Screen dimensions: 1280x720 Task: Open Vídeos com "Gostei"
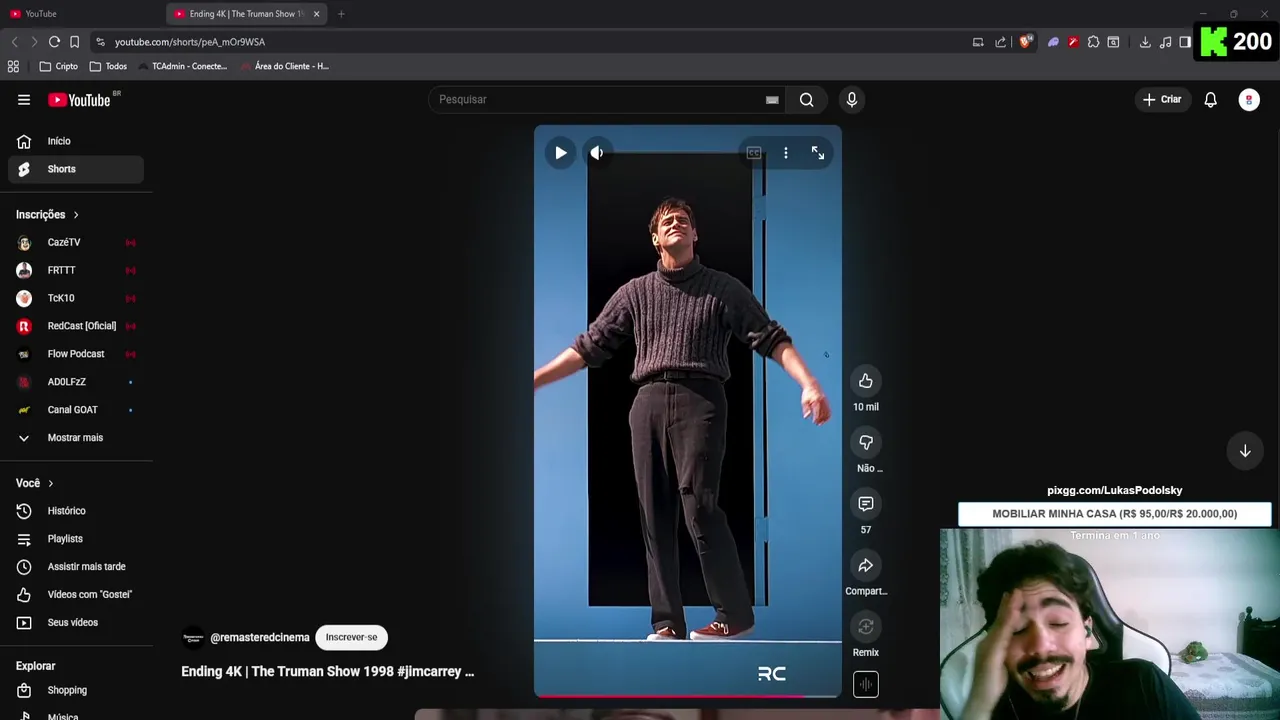click(76, 595)
